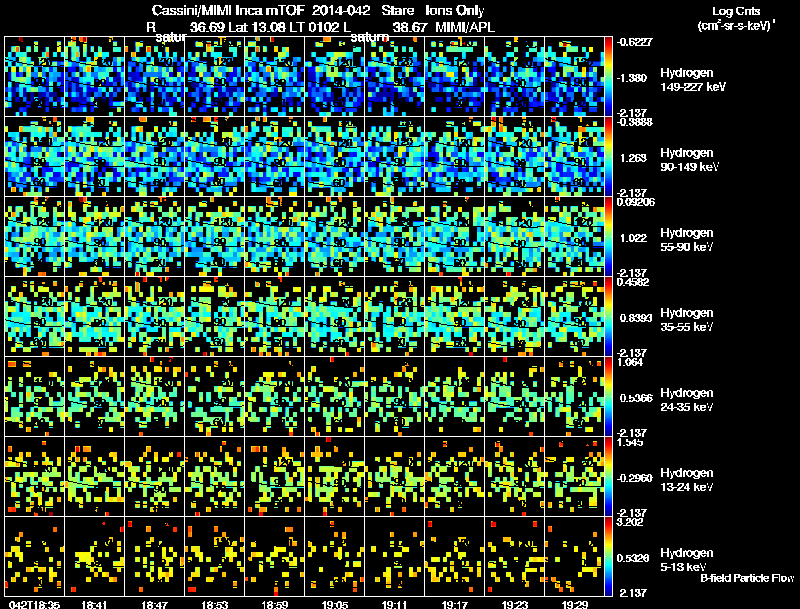800x609 pixels.
Task: Click the Hydrogen 13-24 keV panel at 19:29
Action: click(574, 477)
